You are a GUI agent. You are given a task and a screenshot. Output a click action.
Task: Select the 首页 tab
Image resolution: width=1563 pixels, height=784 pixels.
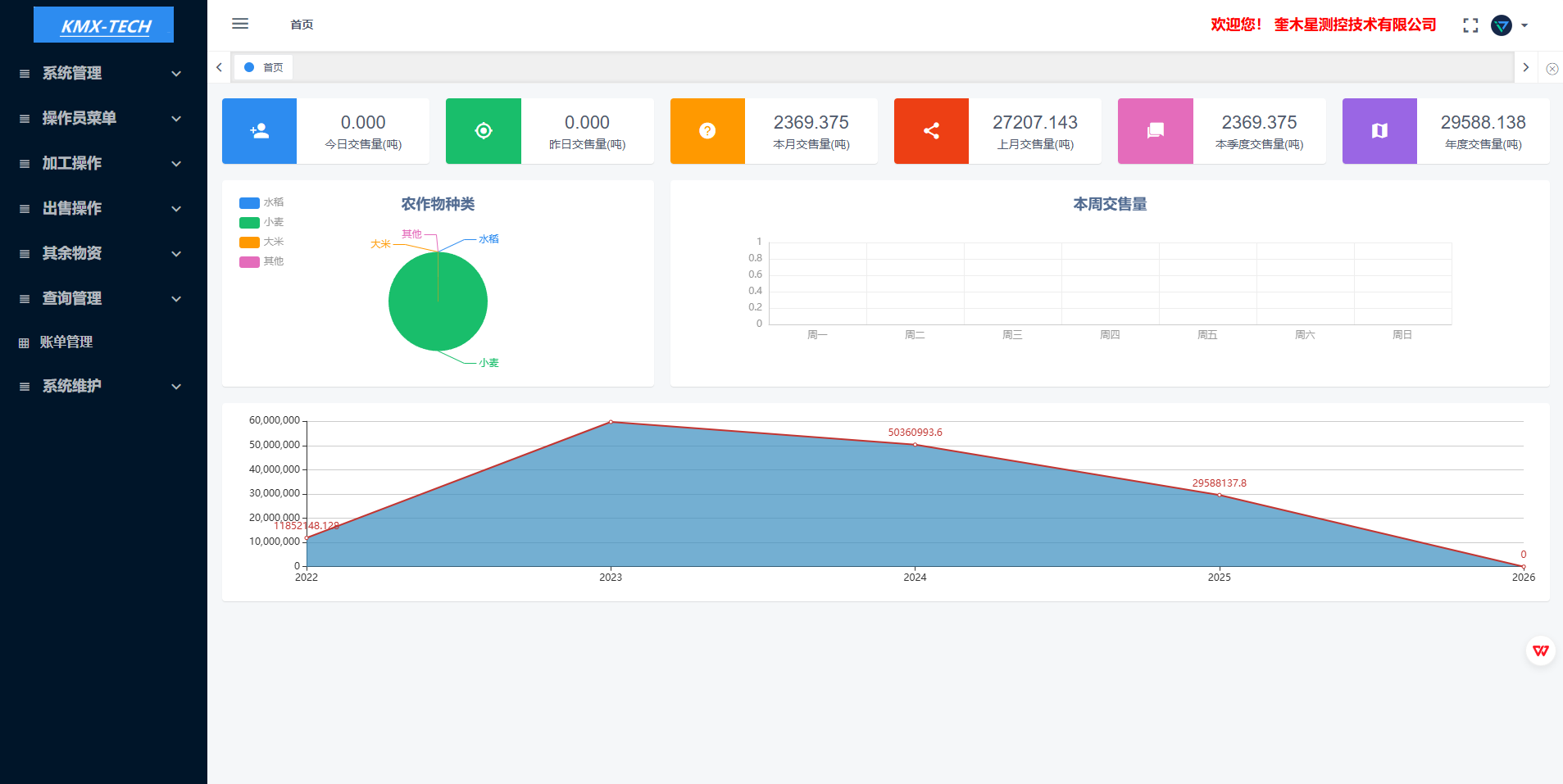click(x=264, y=67)
